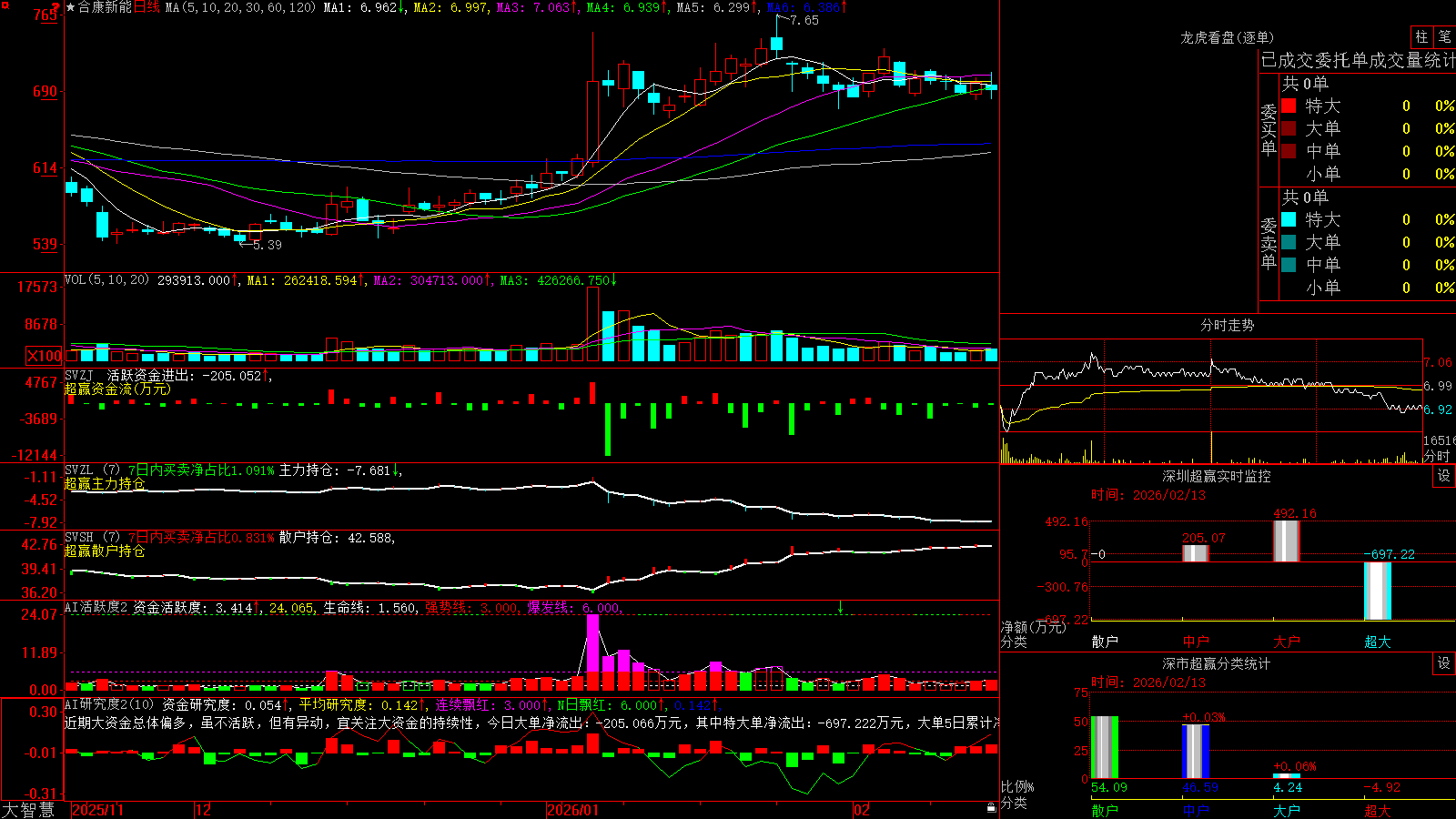
Task: Click the 大智慧 logo label
Action: 28,810
